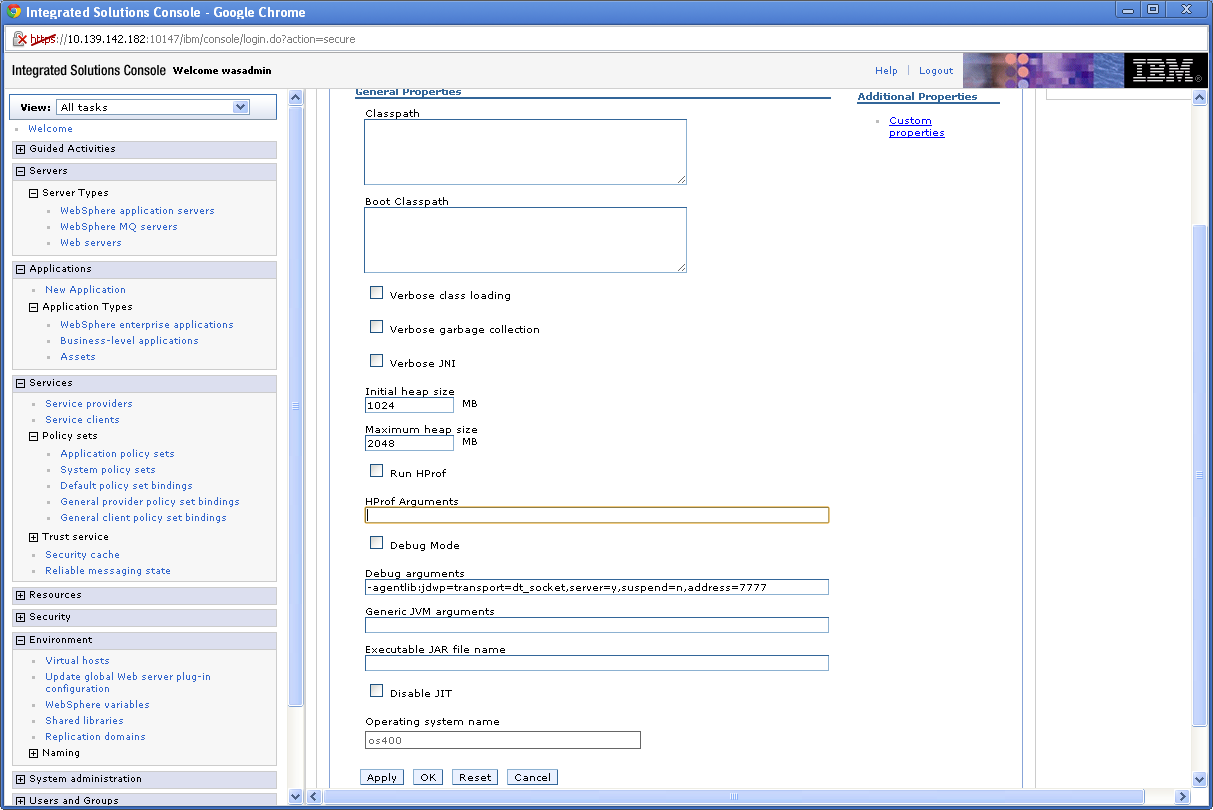Open Custom properties link

click(x=917, y=127)
